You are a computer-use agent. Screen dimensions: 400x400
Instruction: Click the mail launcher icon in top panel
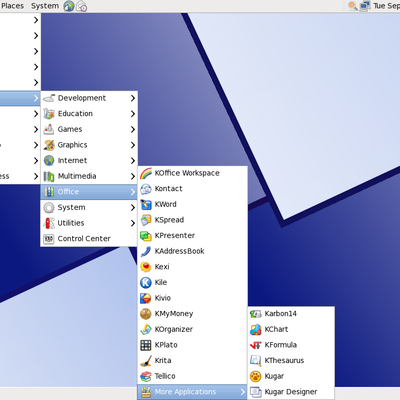tap(82, 6)
